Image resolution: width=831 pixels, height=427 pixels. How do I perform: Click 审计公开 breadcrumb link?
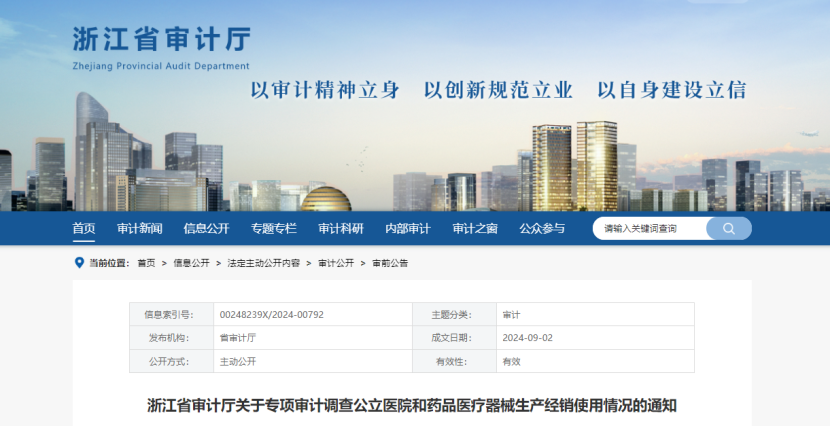click(336, 263)
